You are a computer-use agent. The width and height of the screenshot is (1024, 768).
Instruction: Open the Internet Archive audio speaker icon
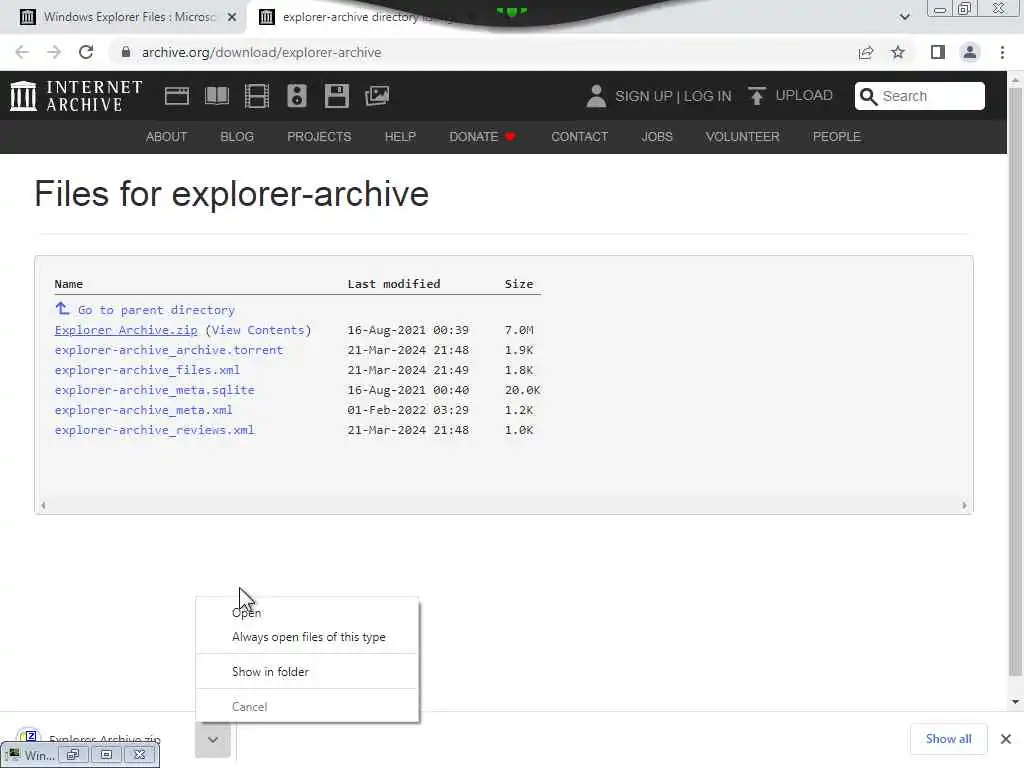tap(296, 96)
